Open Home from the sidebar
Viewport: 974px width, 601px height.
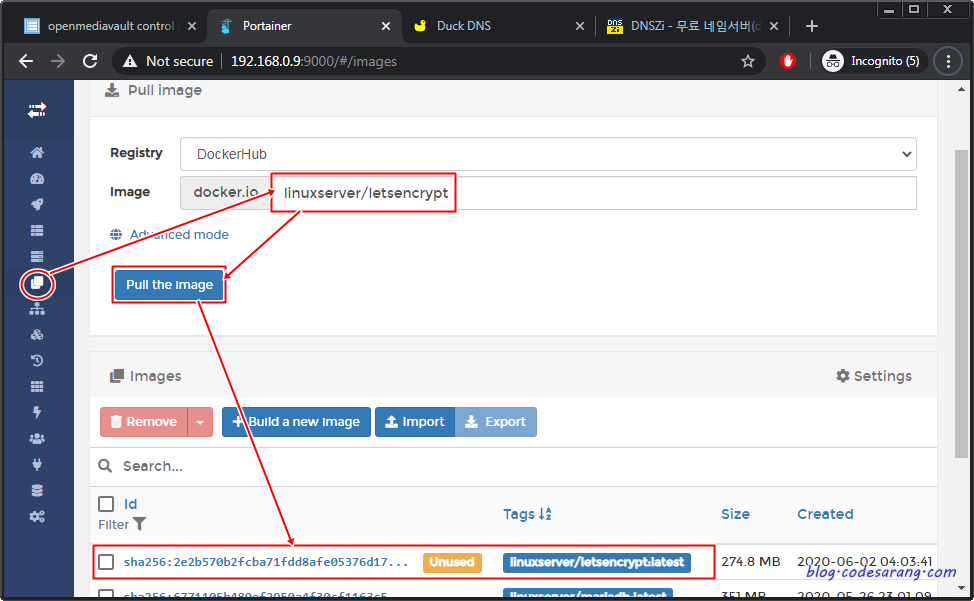coord(37,153)
